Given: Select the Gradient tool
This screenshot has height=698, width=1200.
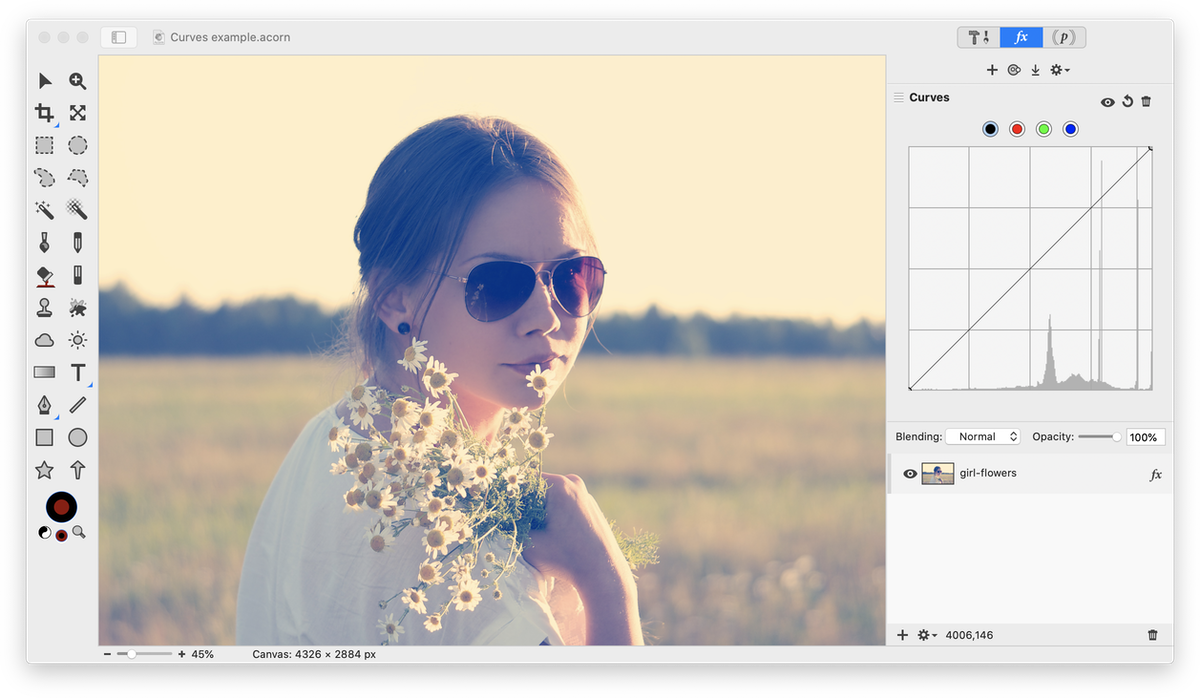Looking at the screenshot, I should coord(44,373).
